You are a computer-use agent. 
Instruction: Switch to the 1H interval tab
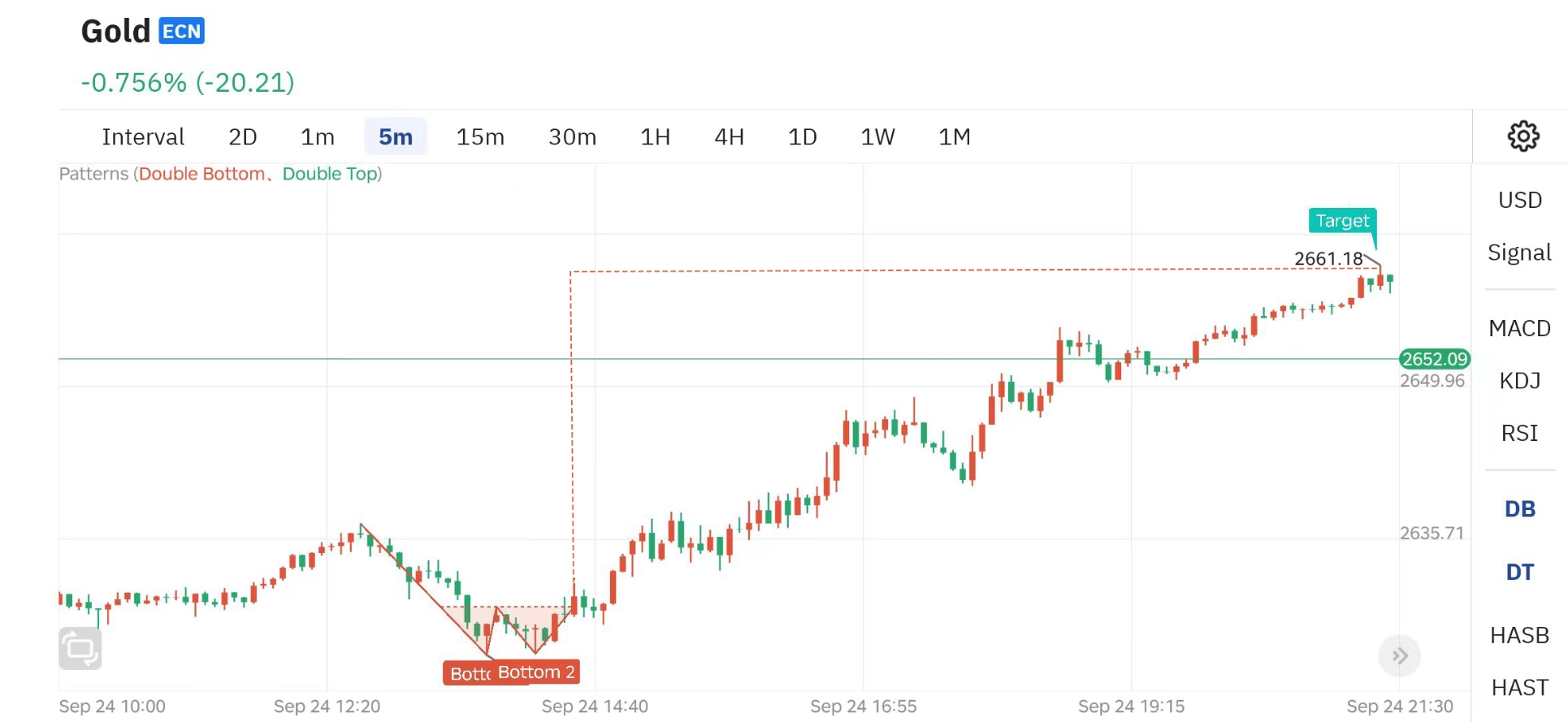pyautogui.click(x=655, y=136)
